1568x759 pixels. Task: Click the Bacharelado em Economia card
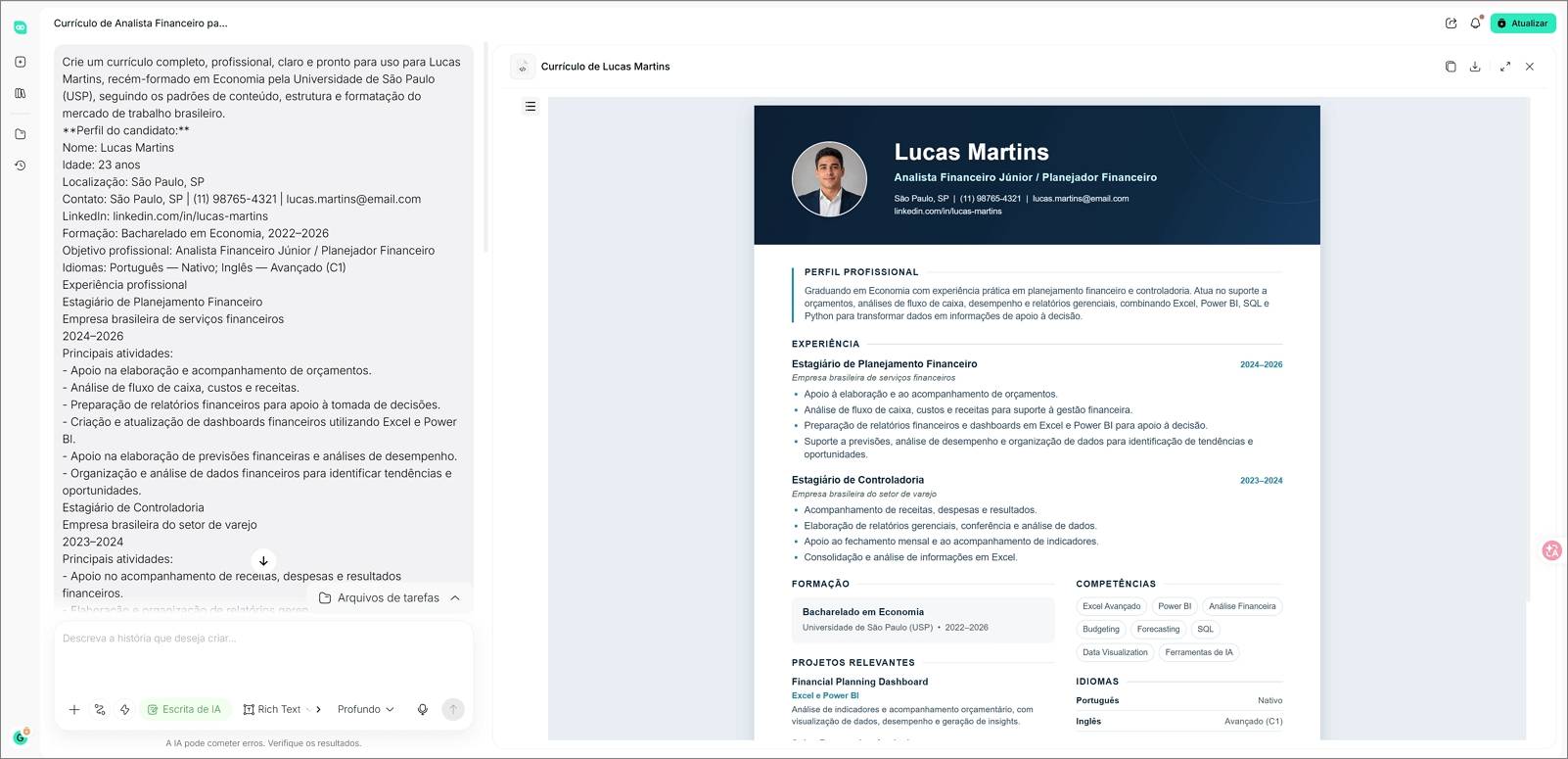[x=923, y=620]
